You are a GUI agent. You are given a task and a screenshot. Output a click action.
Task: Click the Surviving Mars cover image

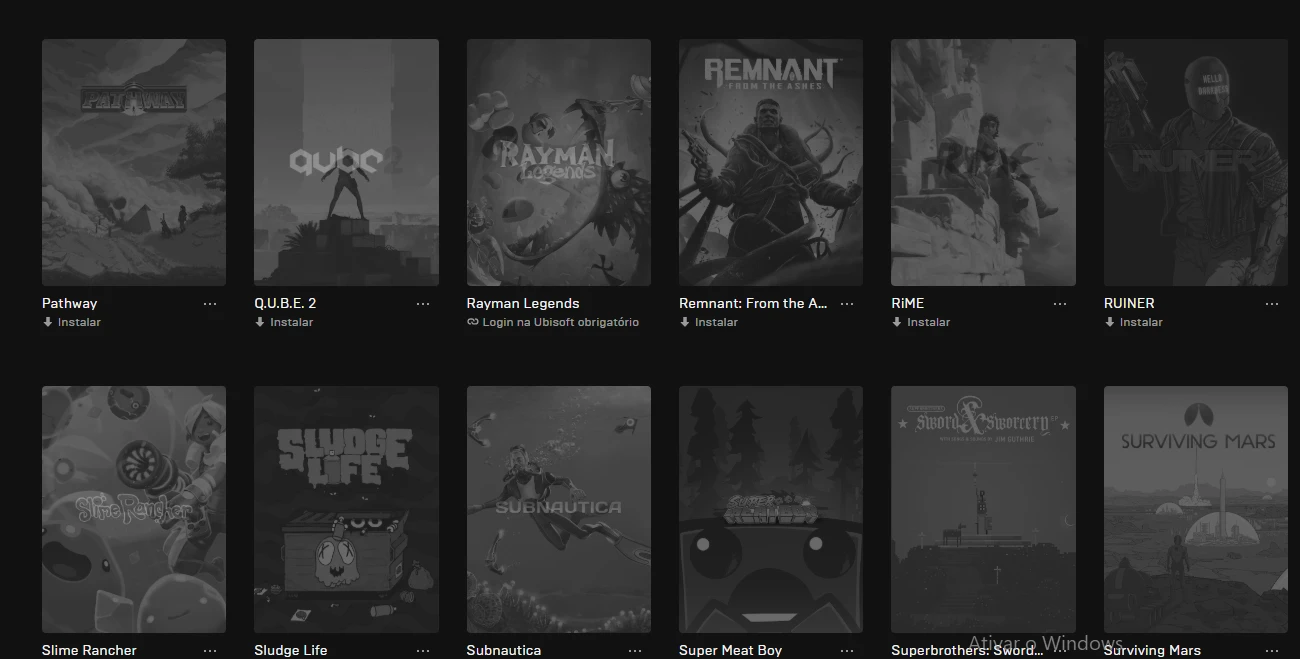pos(1196,509)
